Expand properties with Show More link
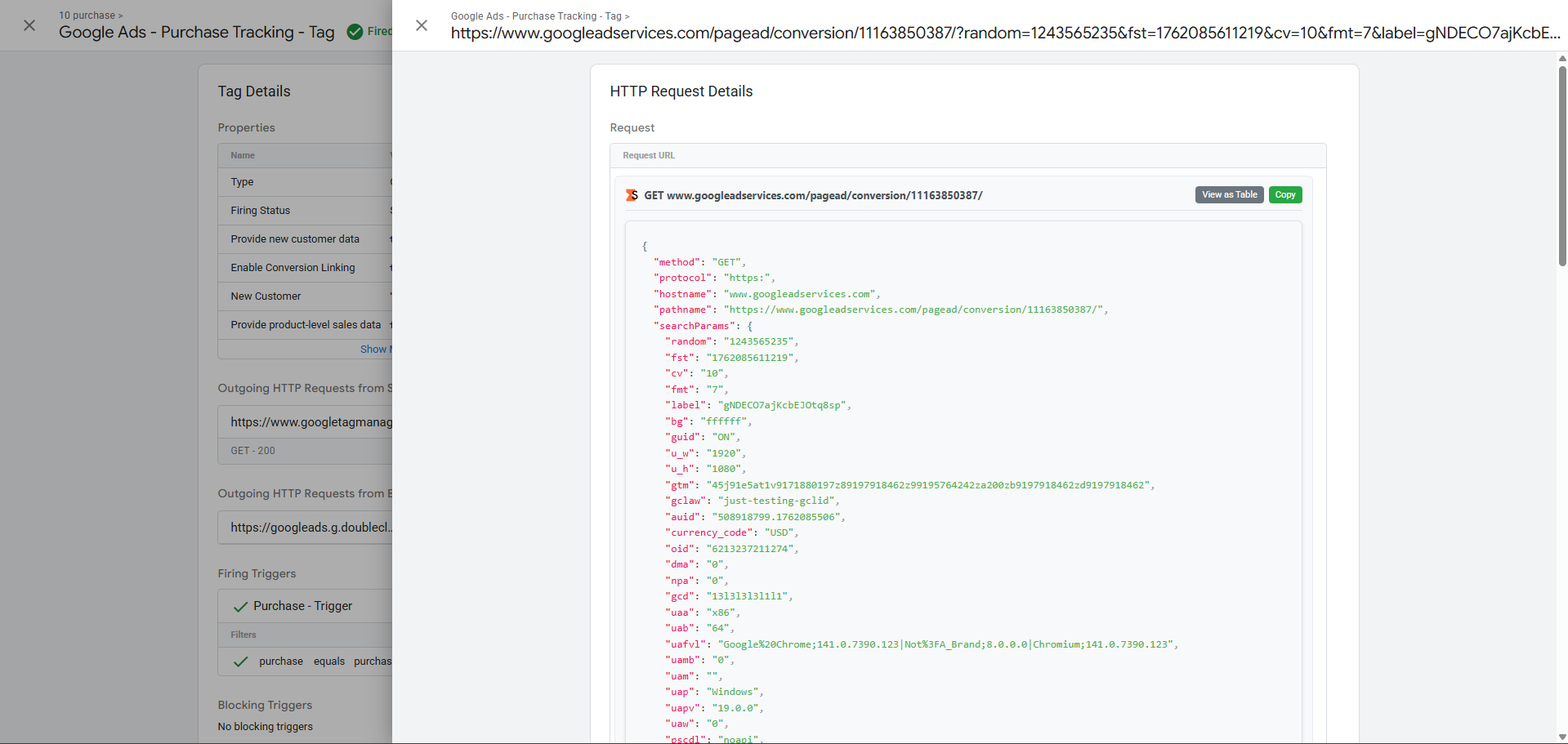Image resolution: width=1568 pixels, height=744 pixels. click(x=375, y=349)
